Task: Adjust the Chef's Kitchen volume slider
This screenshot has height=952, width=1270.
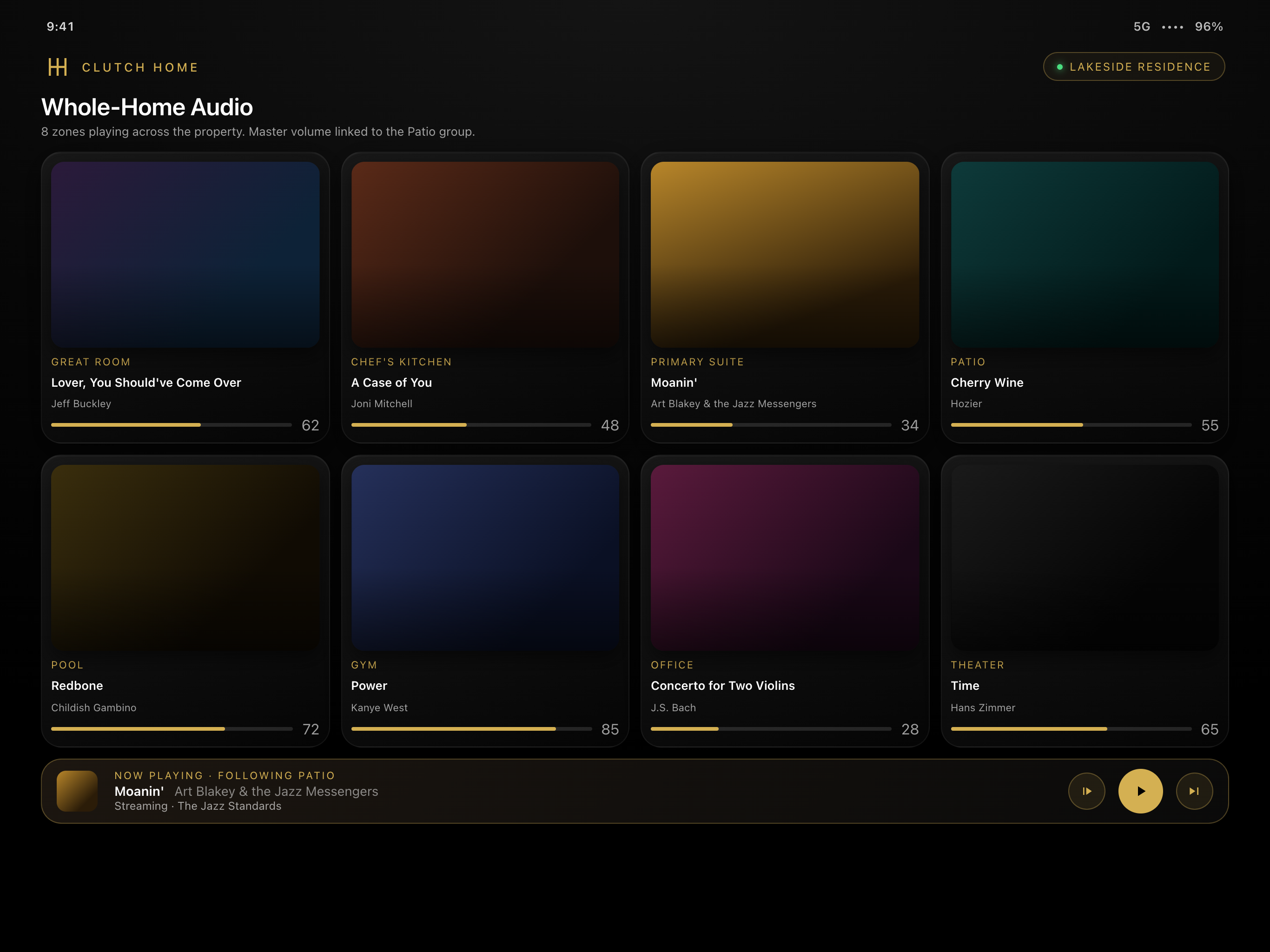Action: 471,425
